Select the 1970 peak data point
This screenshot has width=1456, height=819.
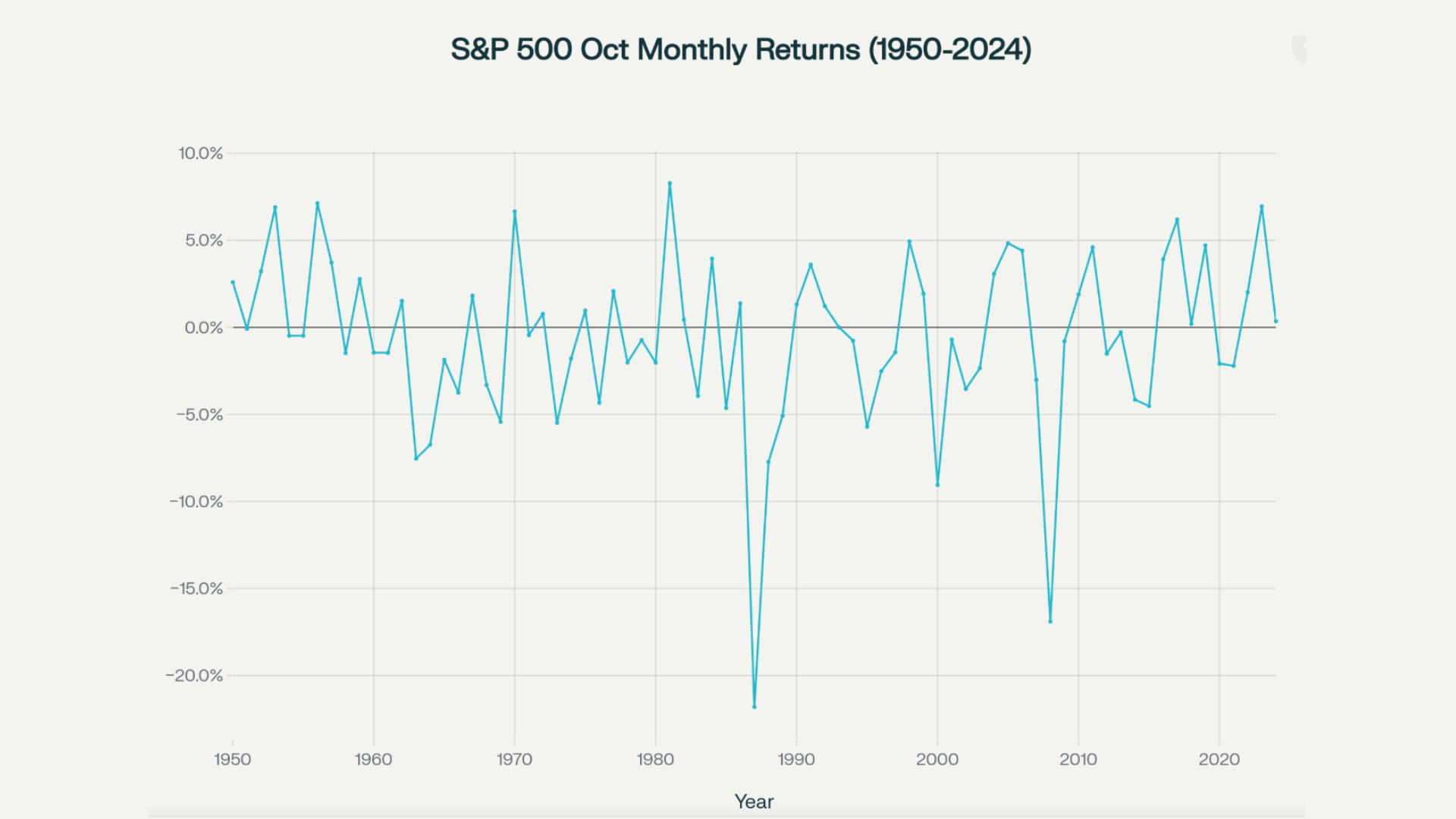pos(514,212)
